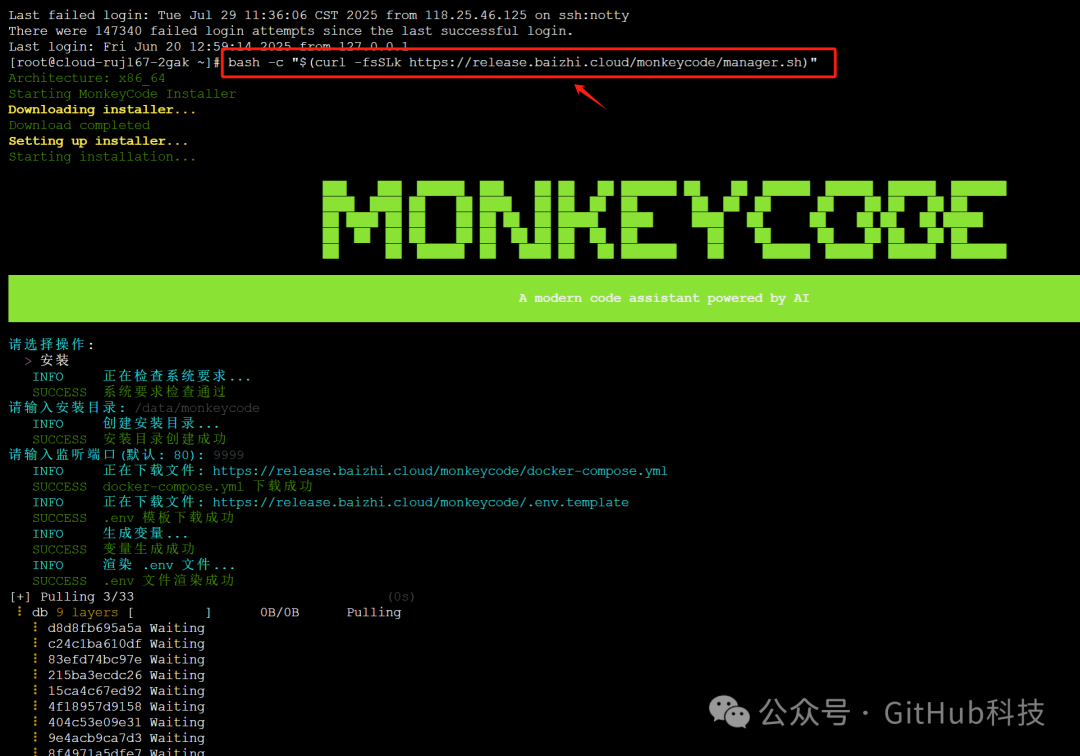Select the Waiting state of layer 83efd74bc97e
Screen dimensions: 1080x756
point(177,659)
